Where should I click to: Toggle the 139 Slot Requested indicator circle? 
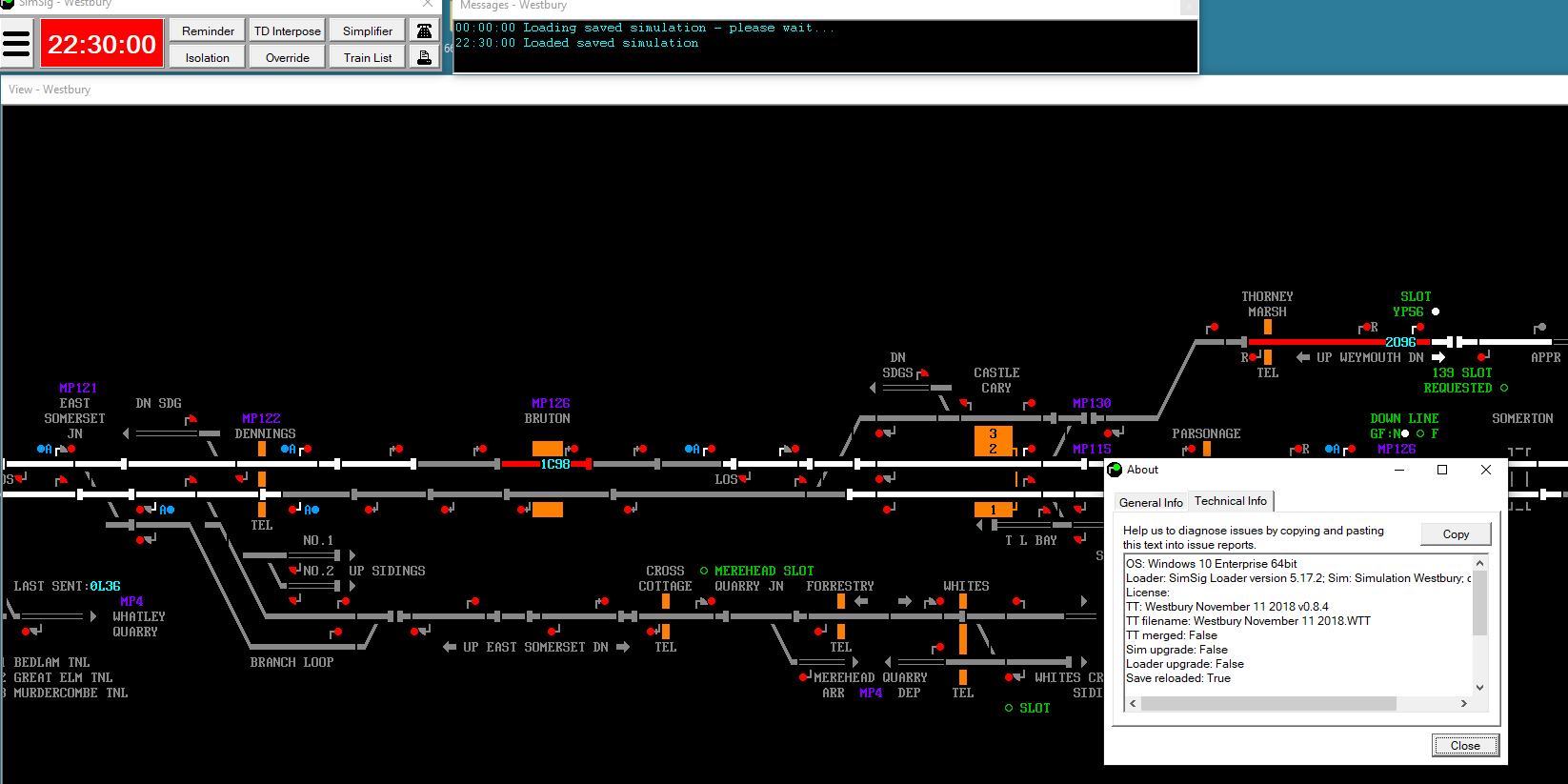tap(1504, 388)
